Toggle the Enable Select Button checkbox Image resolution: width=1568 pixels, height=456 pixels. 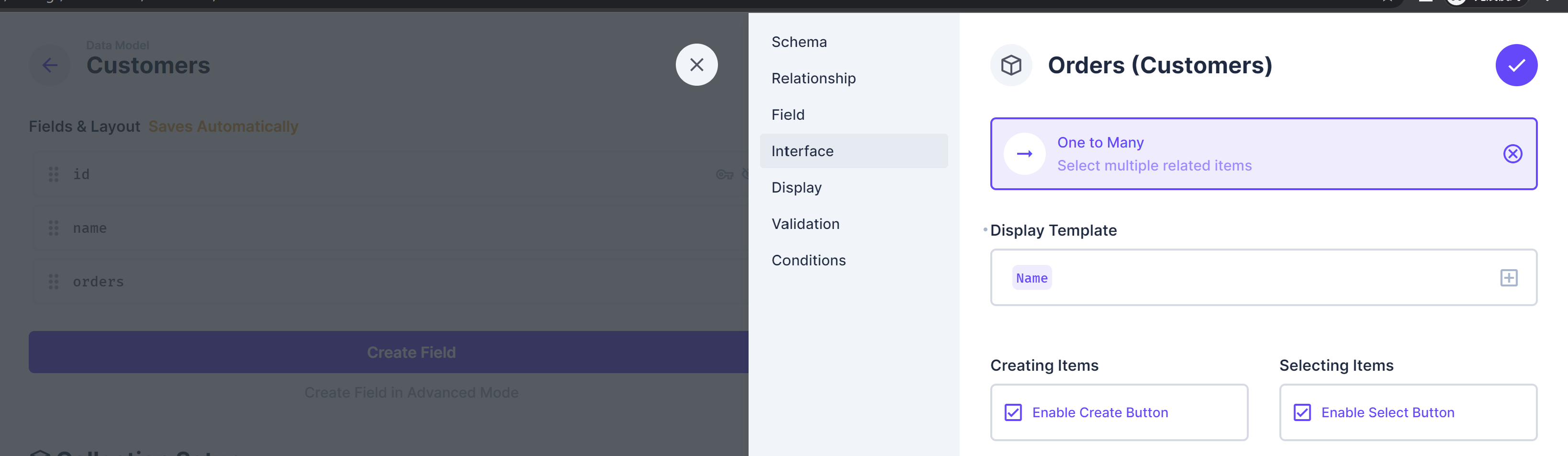coord(1301,412)
